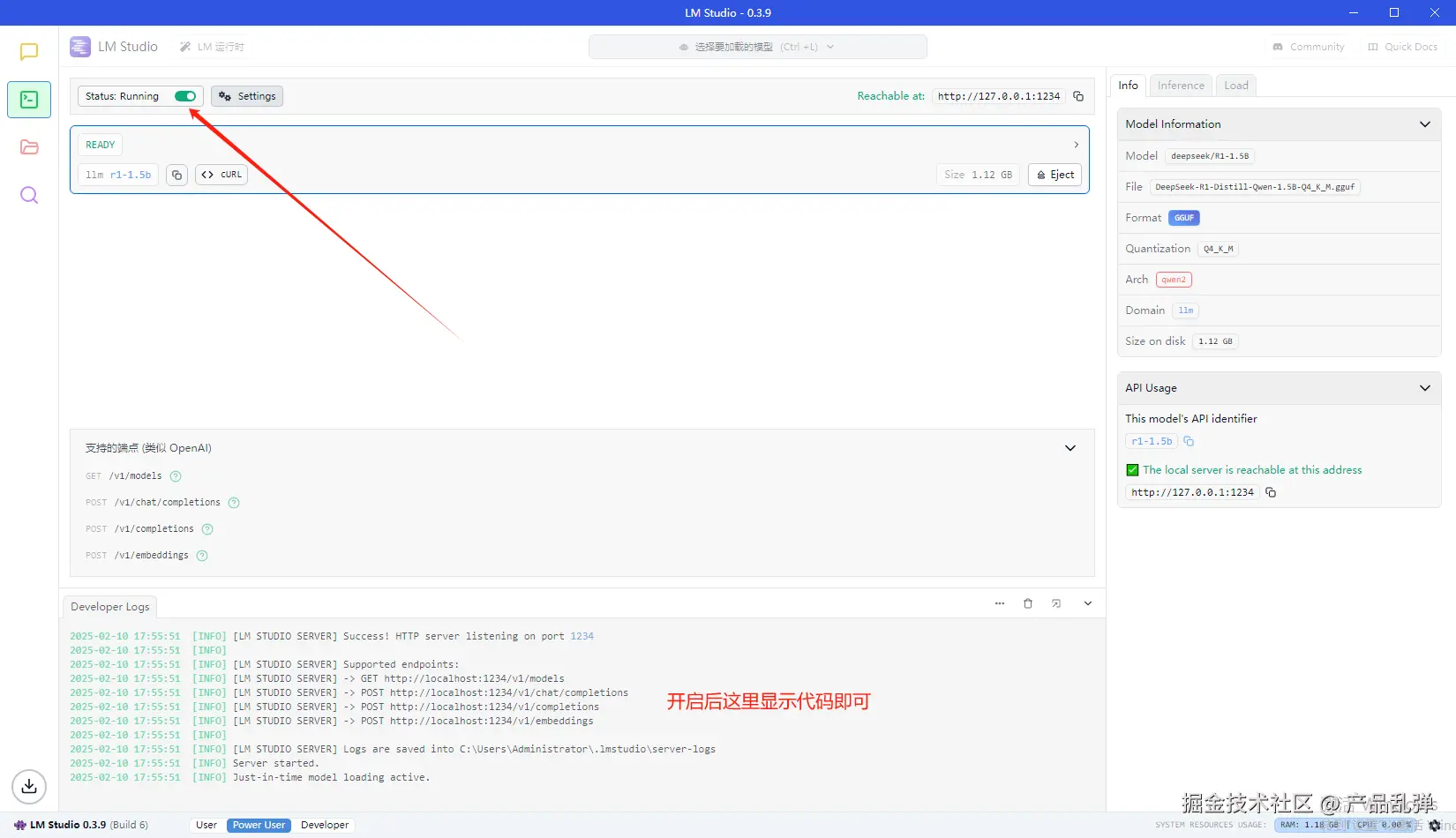Copy the local server address in API Usage
The height and width of the screenshot is (838, 1456).
point(1271,492)
